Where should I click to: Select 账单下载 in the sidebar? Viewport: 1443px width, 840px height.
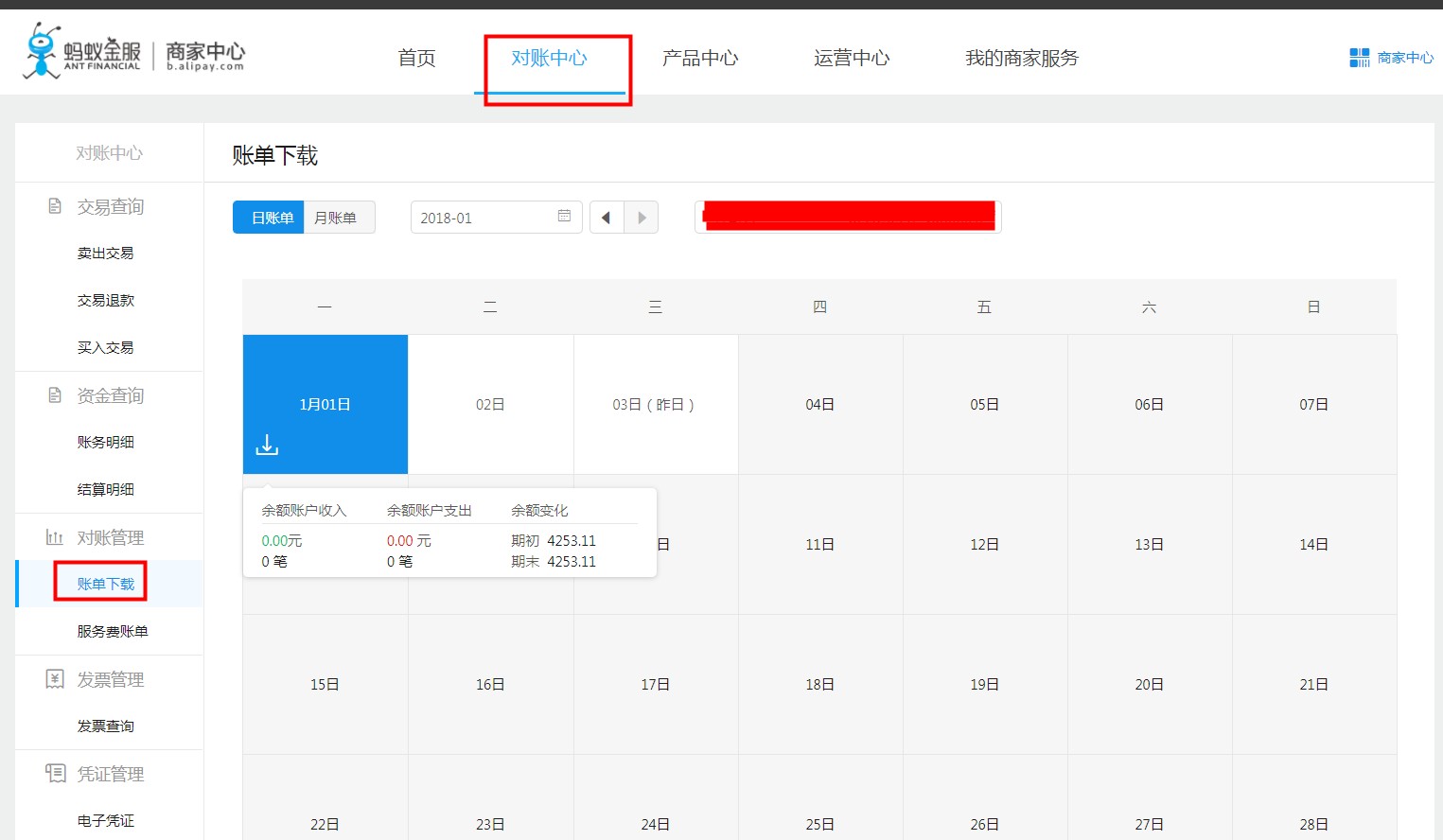(x=106, y=585)
